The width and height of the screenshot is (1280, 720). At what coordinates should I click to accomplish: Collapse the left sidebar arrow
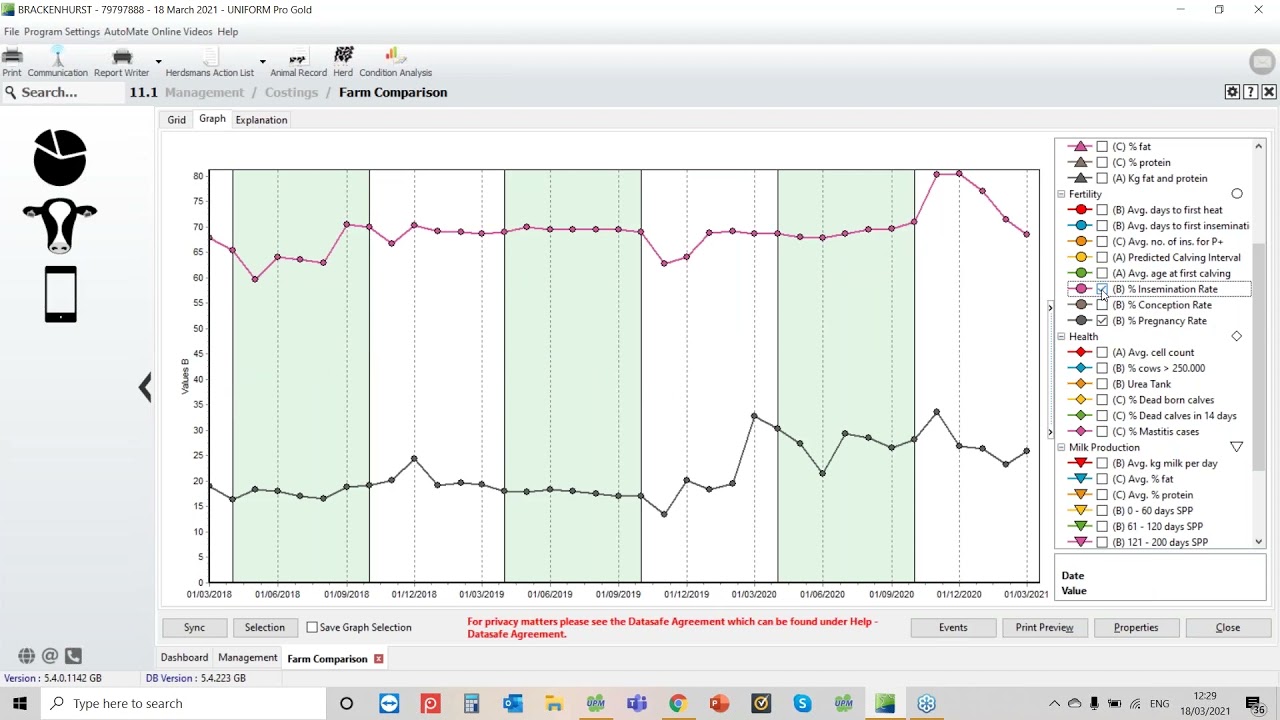(x=145, y=387)
